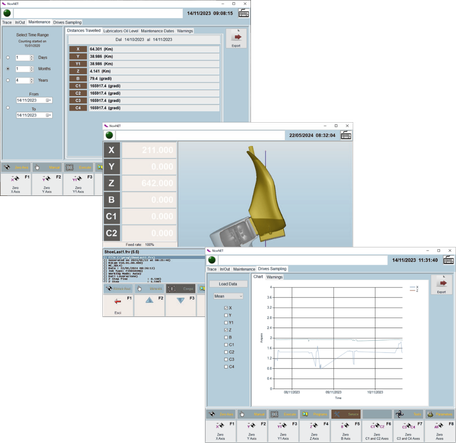Viewport: 456px width, 443px height.
Task: Open the Maintenance Dates tab
Action: [x=157, y=31]
